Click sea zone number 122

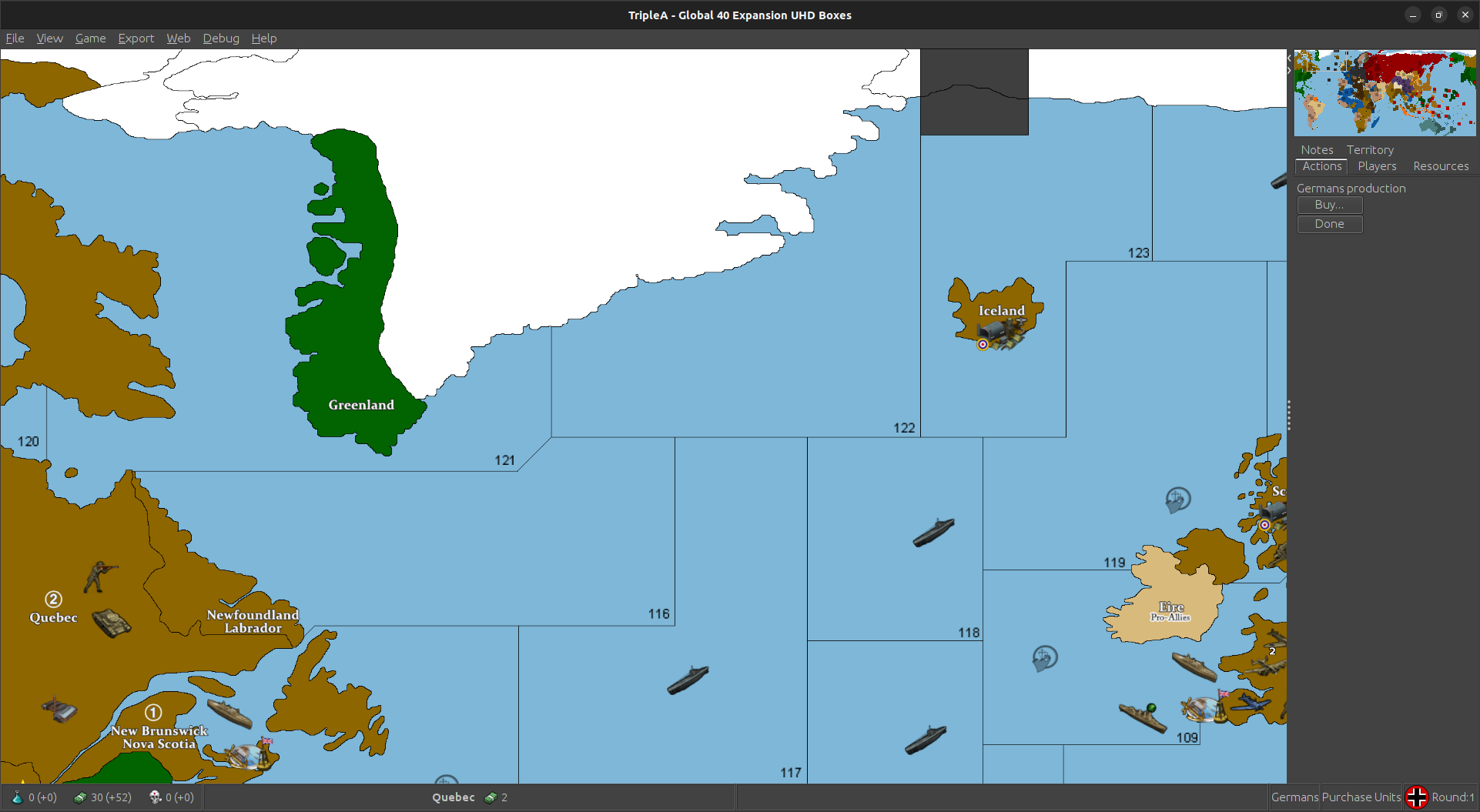tap(904, 428)
